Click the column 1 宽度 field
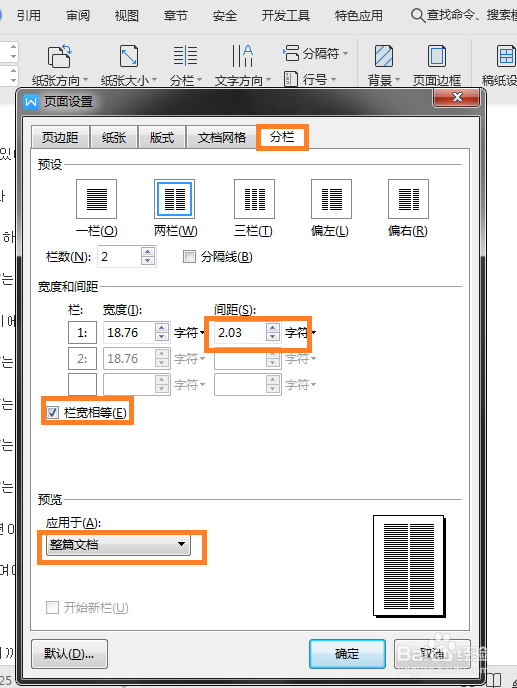Image resolution: width=517 pixels, height=688 pixels. (129, 333)
